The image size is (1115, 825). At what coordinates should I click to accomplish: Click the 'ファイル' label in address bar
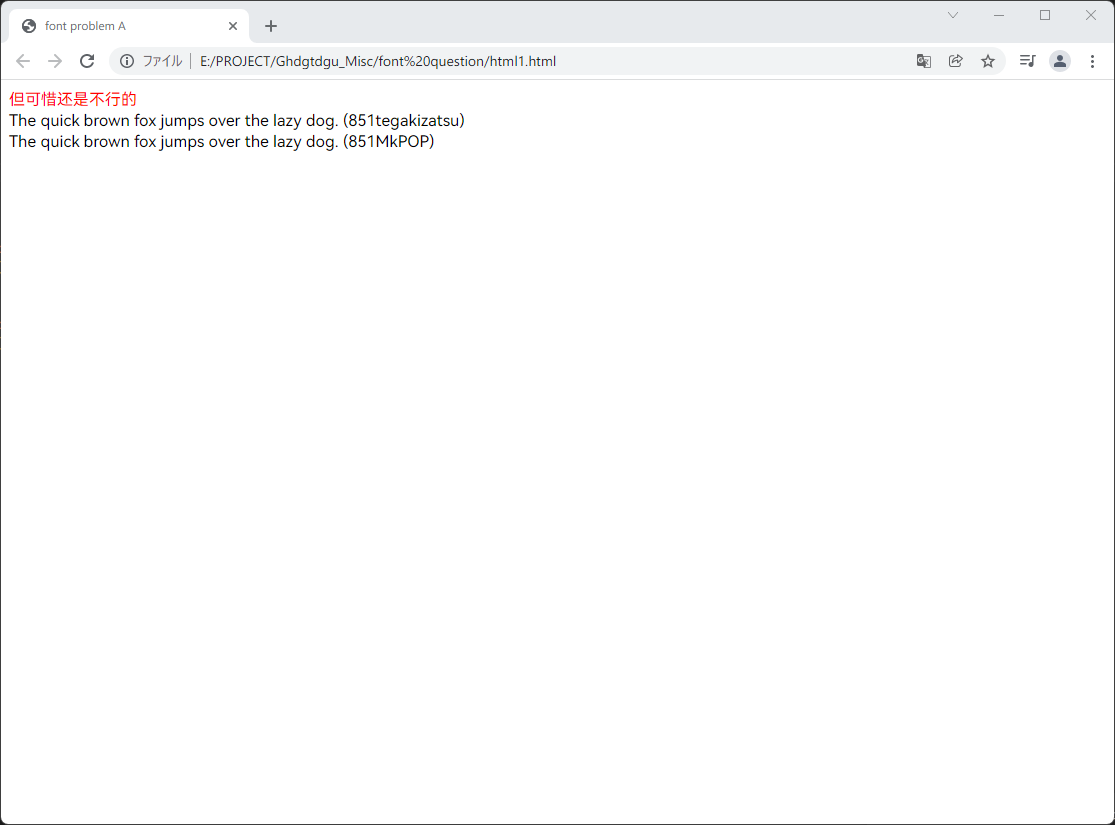(163, 61)
